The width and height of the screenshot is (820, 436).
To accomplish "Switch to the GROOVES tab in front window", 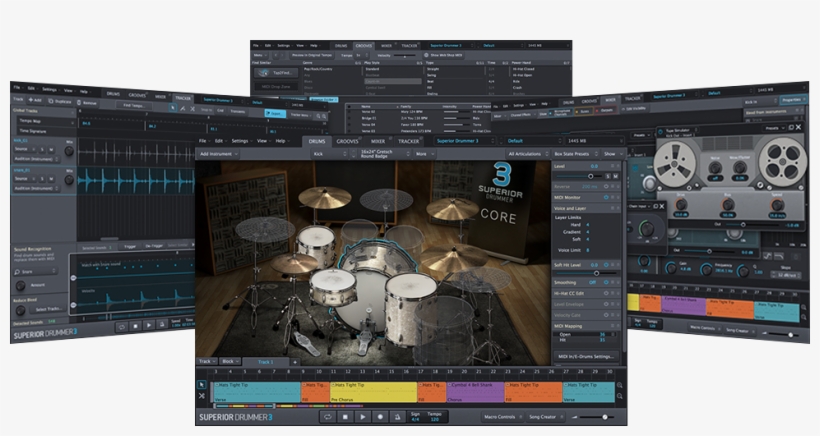I will point(347,141).
